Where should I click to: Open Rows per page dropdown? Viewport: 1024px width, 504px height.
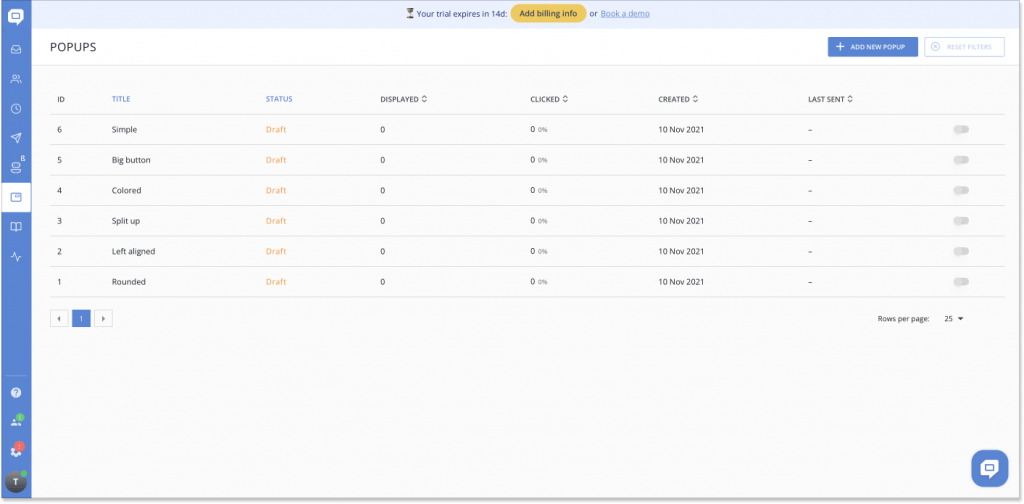point(953,319)
